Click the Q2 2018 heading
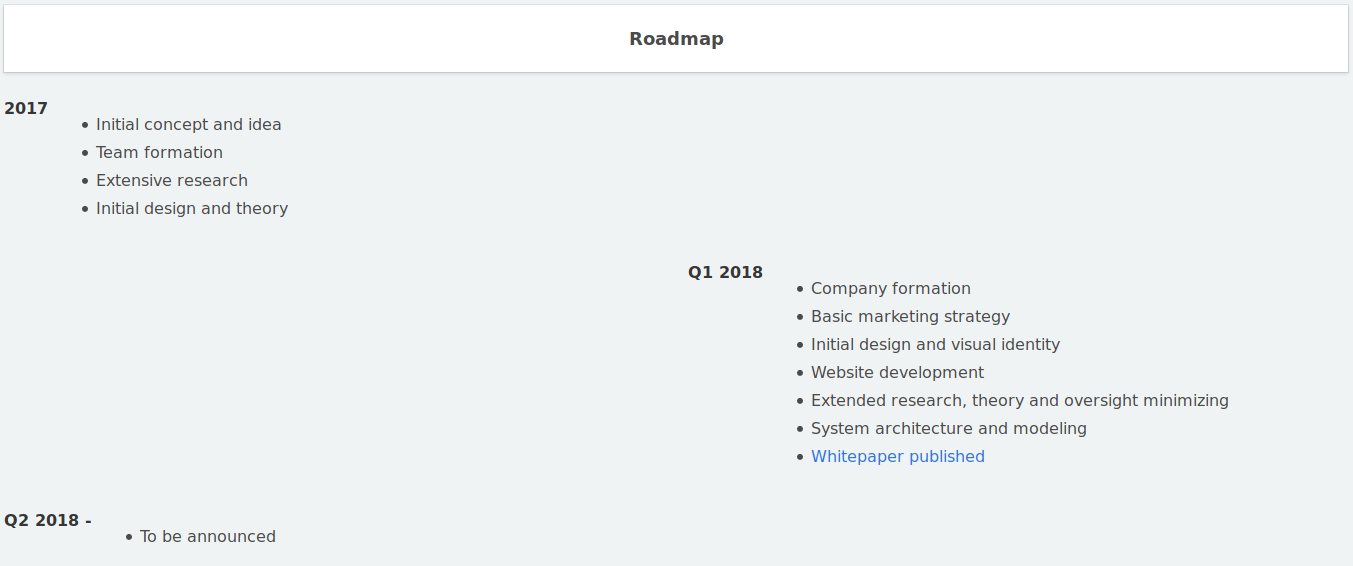Screen dimensions: 1353x566 point(48,520)
